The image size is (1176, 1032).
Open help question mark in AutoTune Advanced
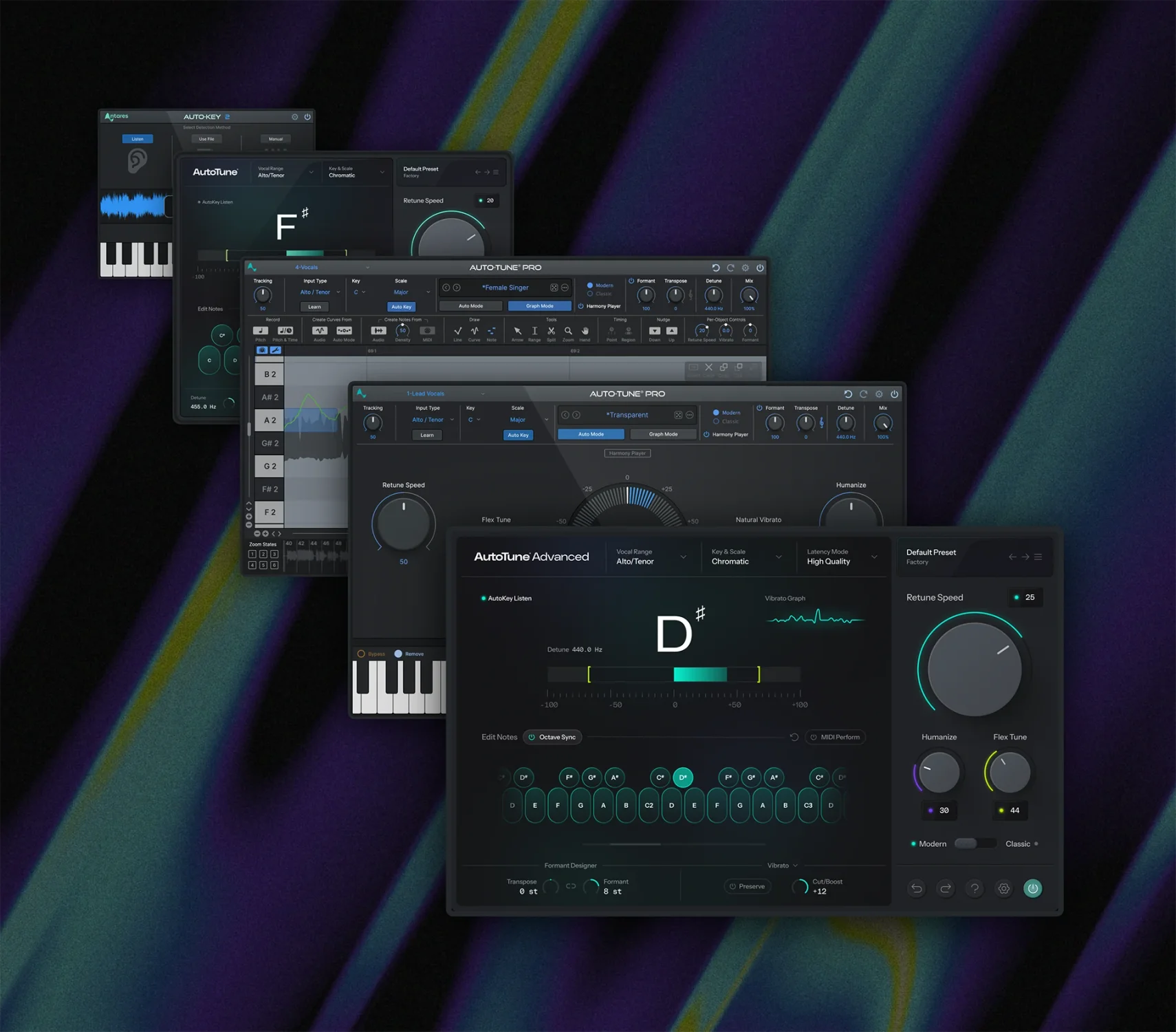(974, 888)
